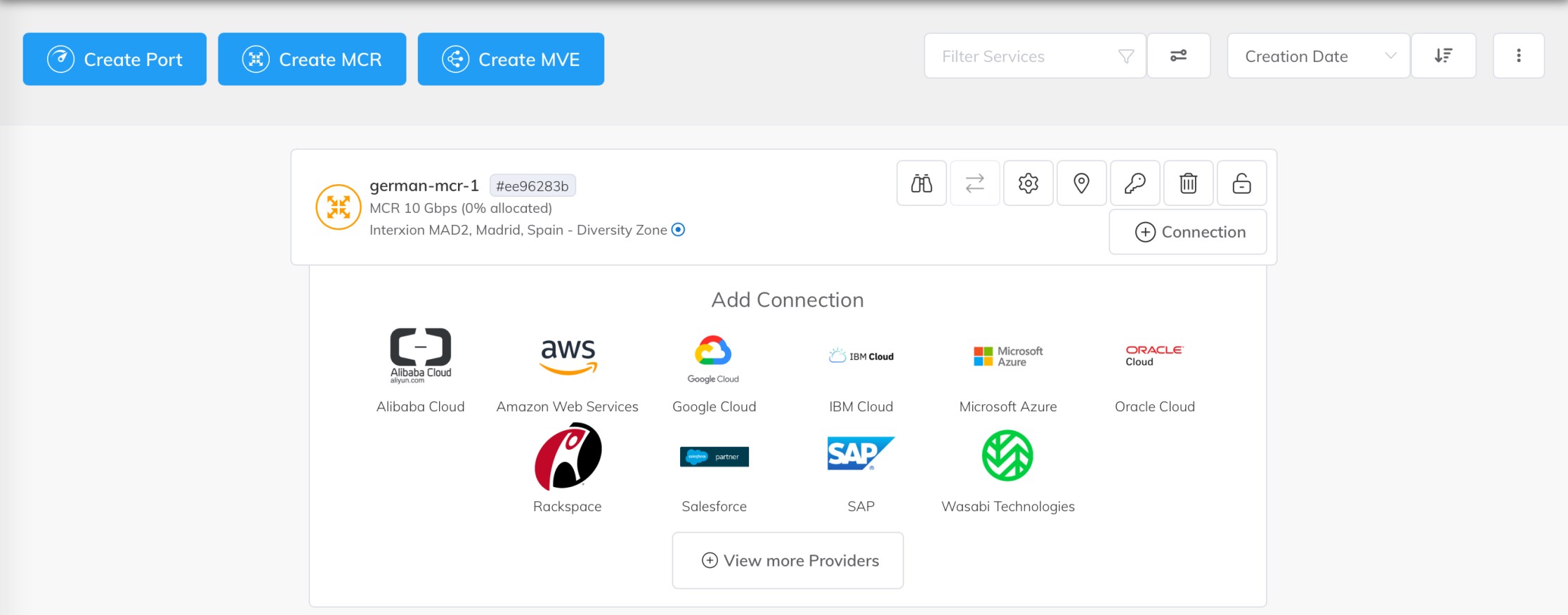Select the Salesforce partner logo
Image resolution: width=1568 pixels, height=615 pixels.
[714, 457]
